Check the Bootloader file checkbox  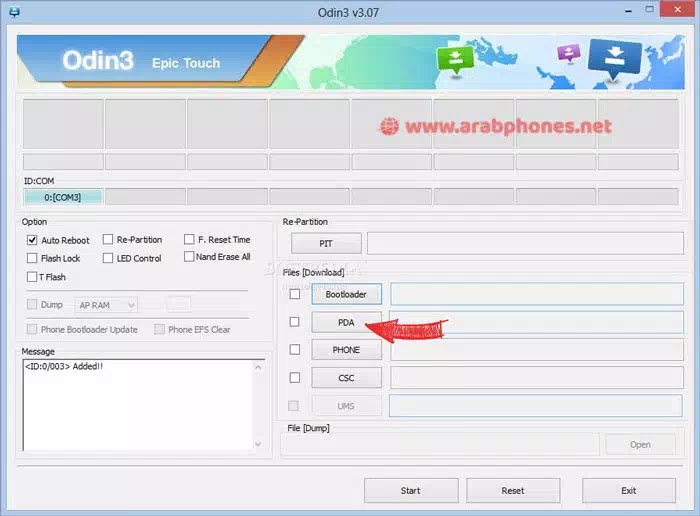click(x=295, y=294)
